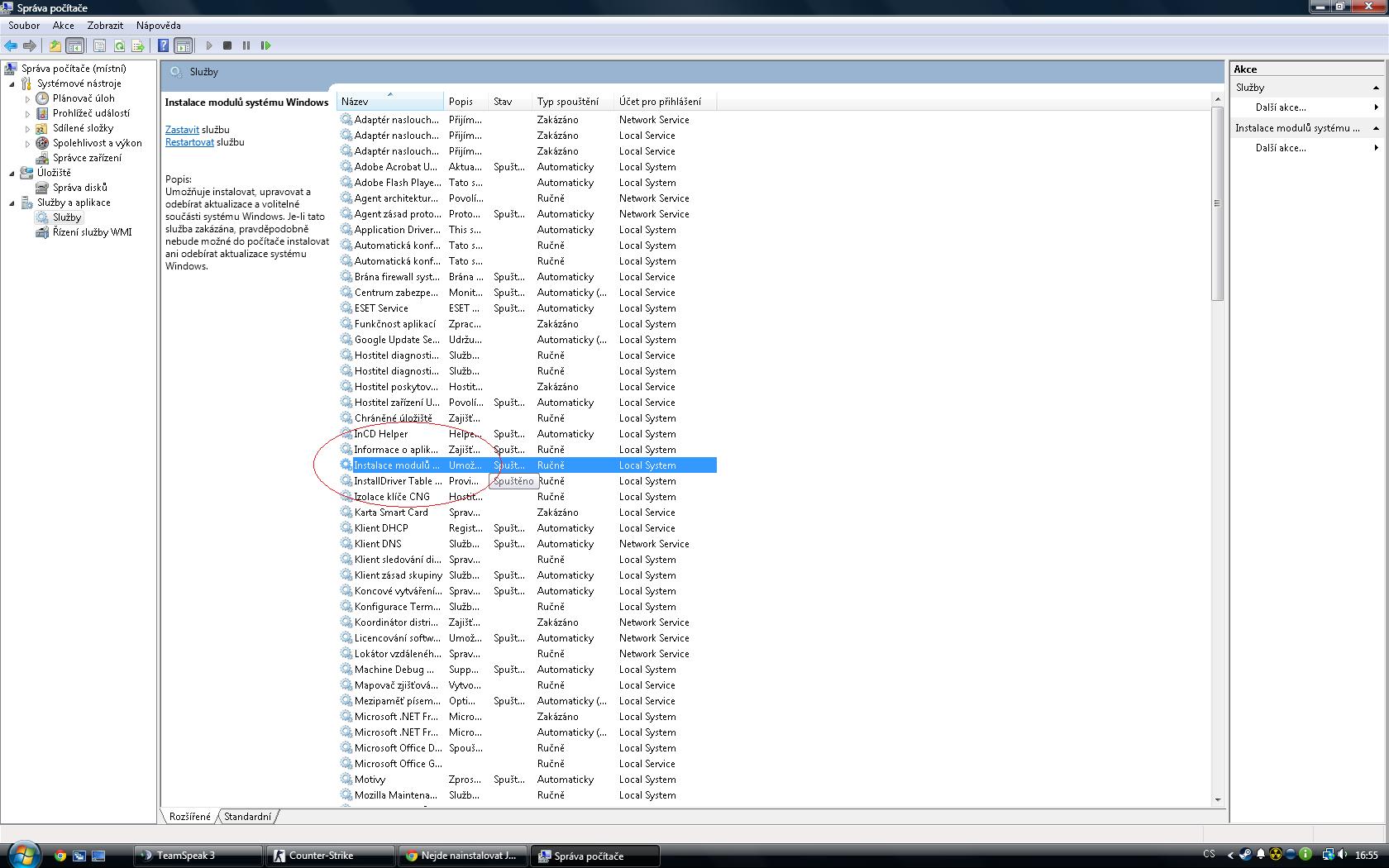Open the Properties toolbar icon

tap(99, 45)
